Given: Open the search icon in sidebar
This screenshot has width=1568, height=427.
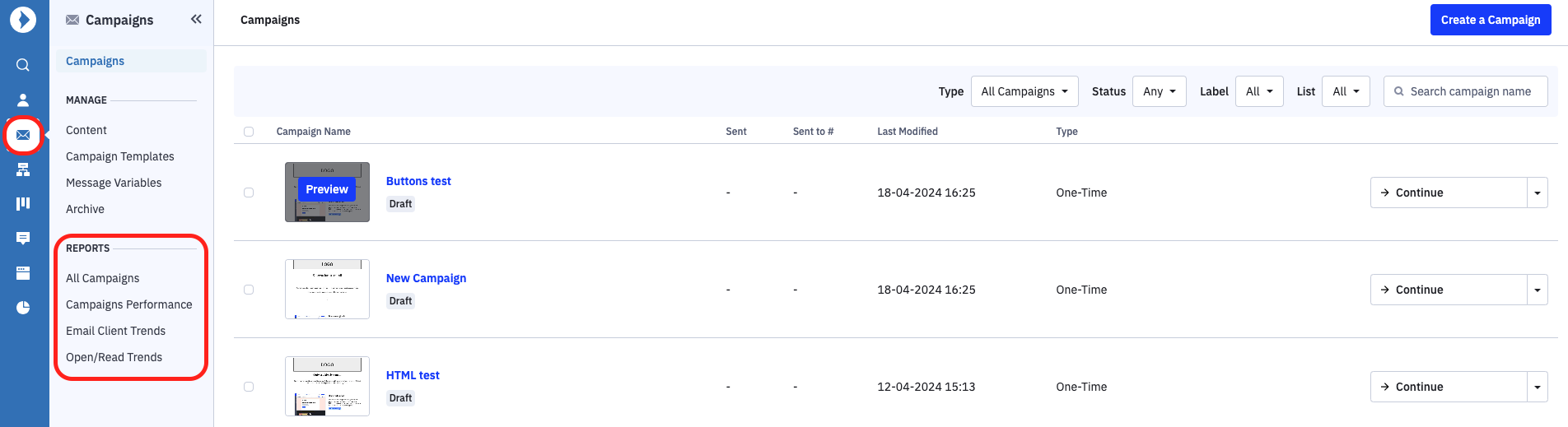Looking at the screenshot, I should coord(23,65).
